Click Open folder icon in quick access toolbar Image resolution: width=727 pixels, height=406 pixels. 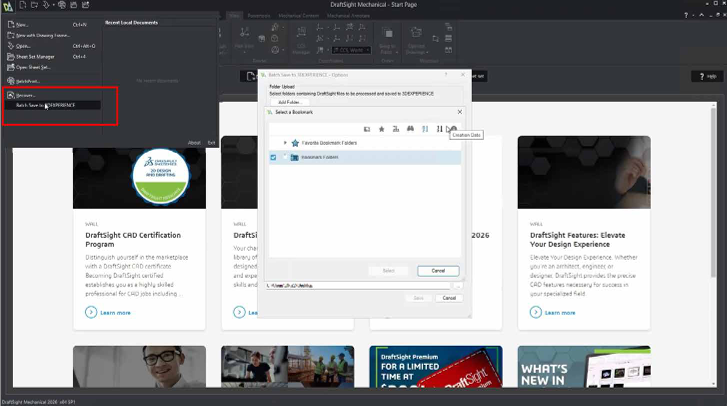(34, 5)
